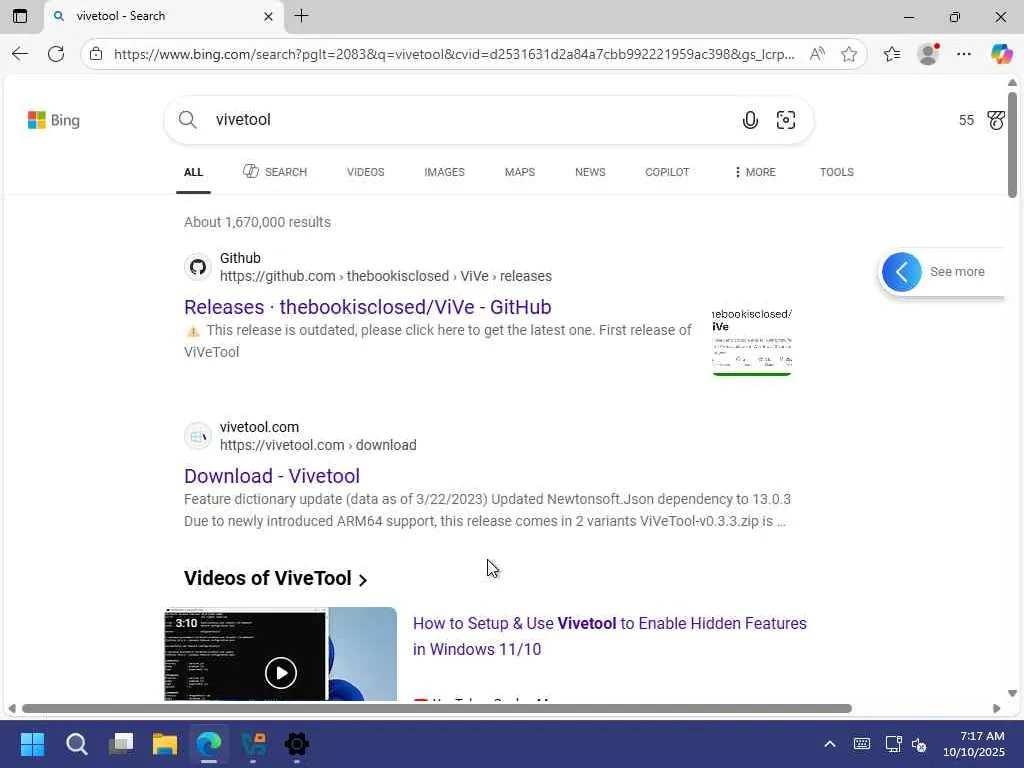Click the address bar URL
This screenshot has width=1024, height=768.
click(x=454, y=54)
